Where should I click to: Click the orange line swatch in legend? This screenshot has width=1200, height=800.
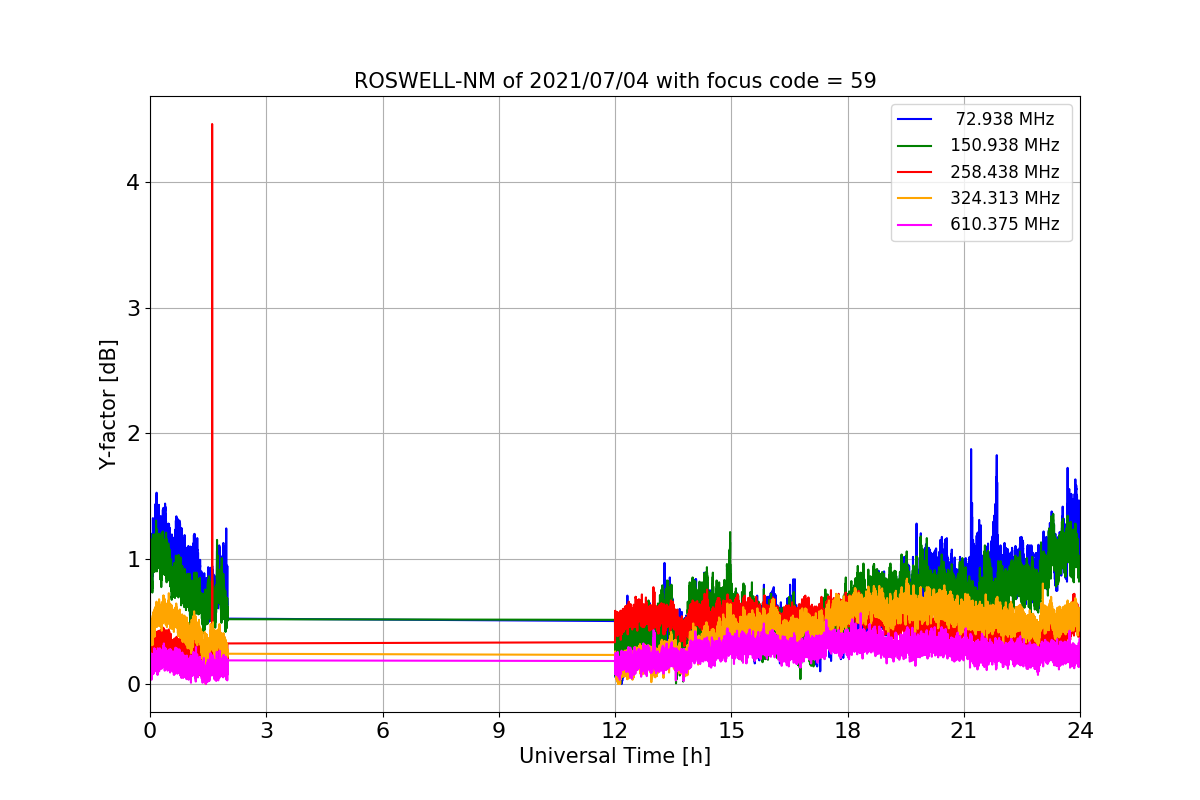915,198
